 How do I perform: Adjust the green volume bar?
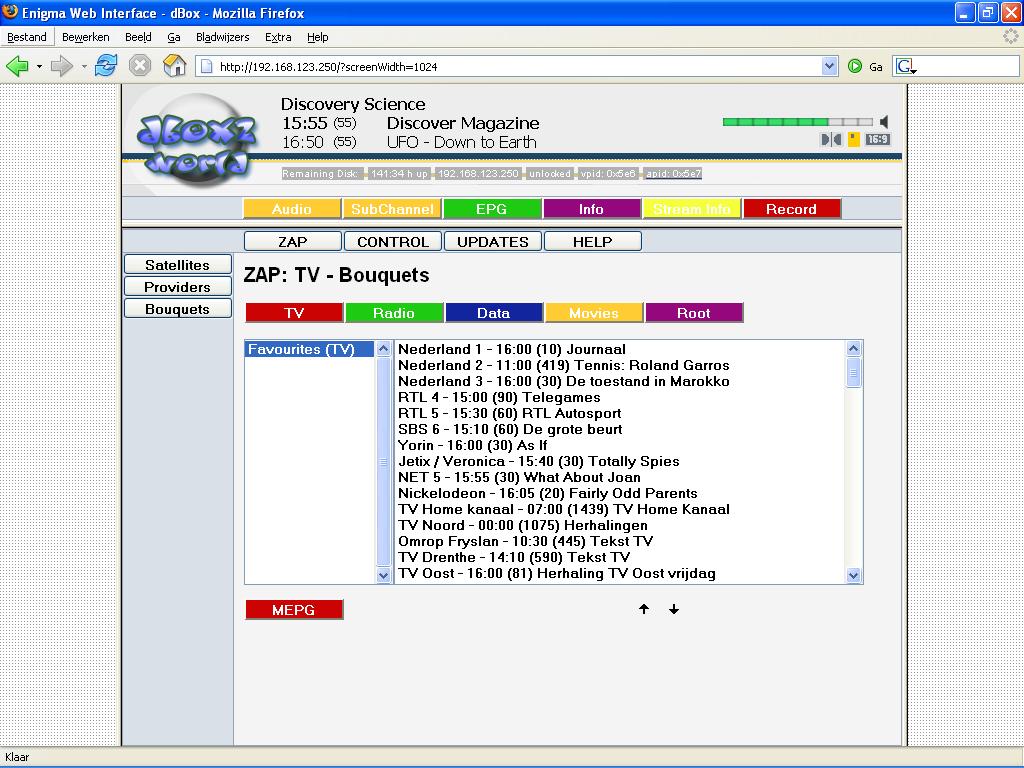797,122
